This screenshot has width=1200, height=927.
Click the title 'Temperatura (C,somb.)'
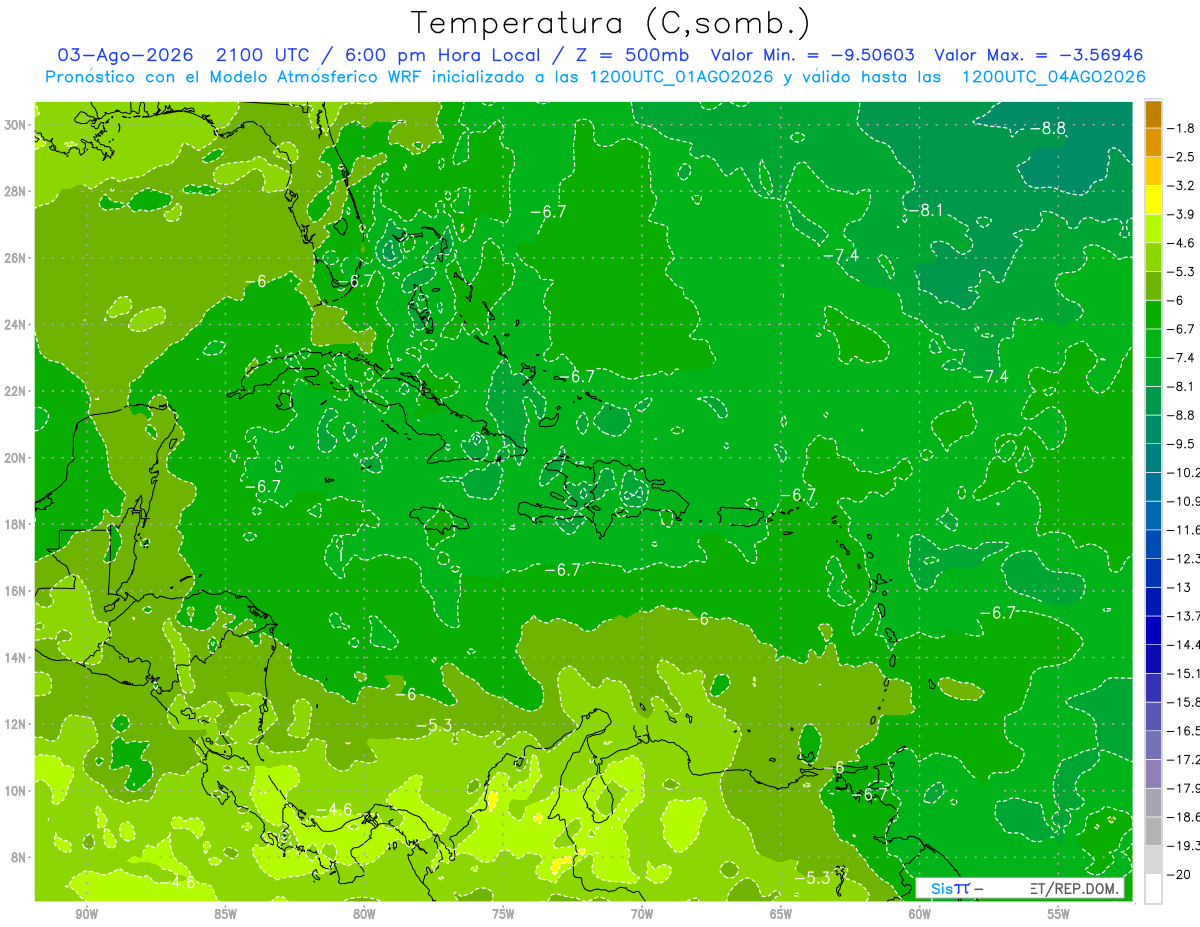611,23
